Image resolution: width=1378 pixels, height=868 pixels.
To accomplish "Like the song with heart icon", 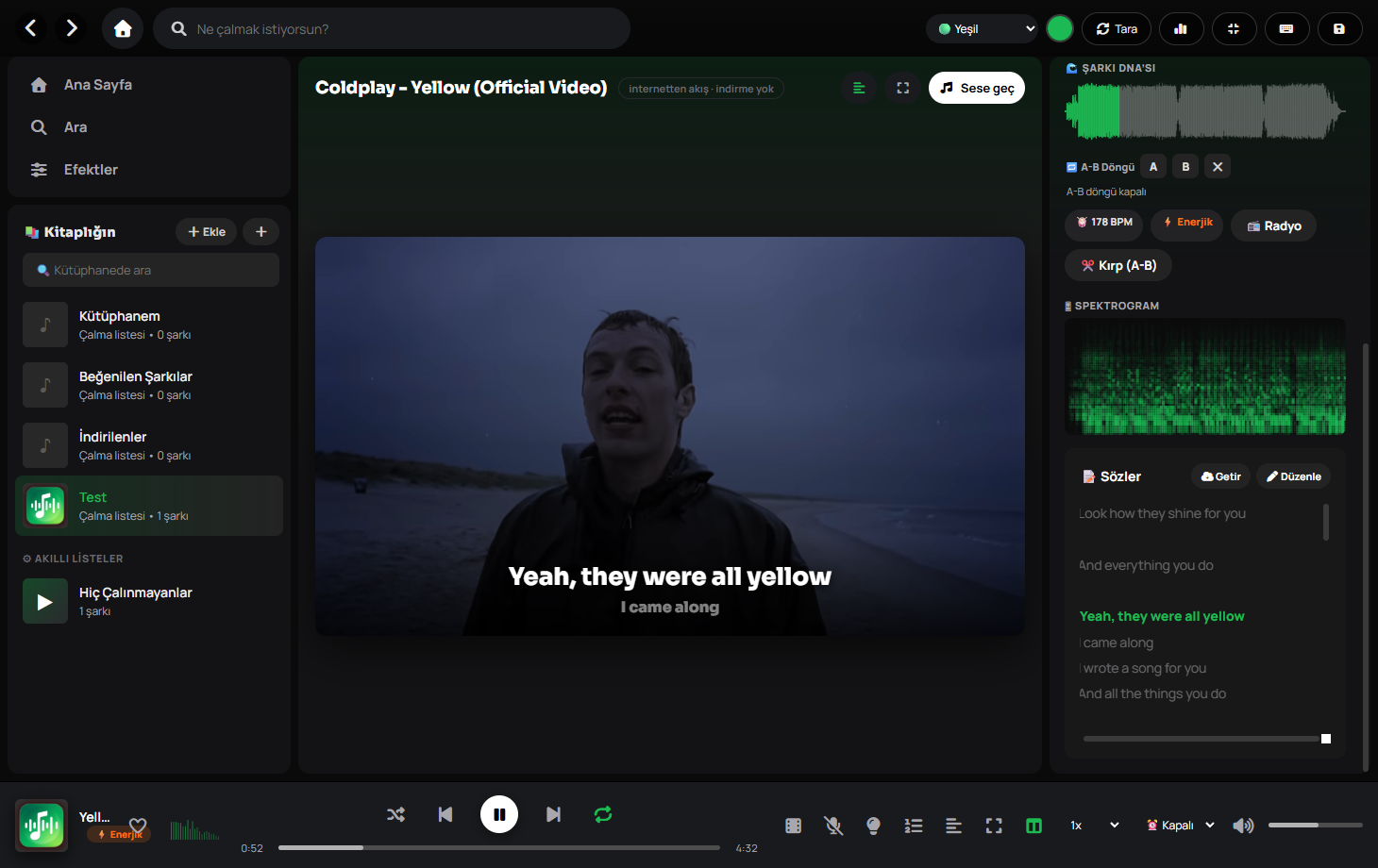I will (x=138, y=825).
